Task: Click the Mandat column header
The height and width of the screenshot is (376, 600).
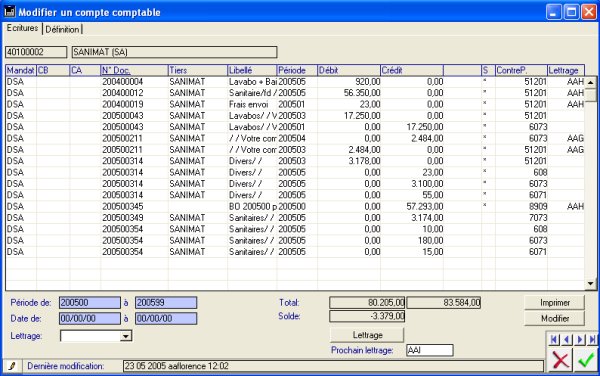Action: point(21,70)
